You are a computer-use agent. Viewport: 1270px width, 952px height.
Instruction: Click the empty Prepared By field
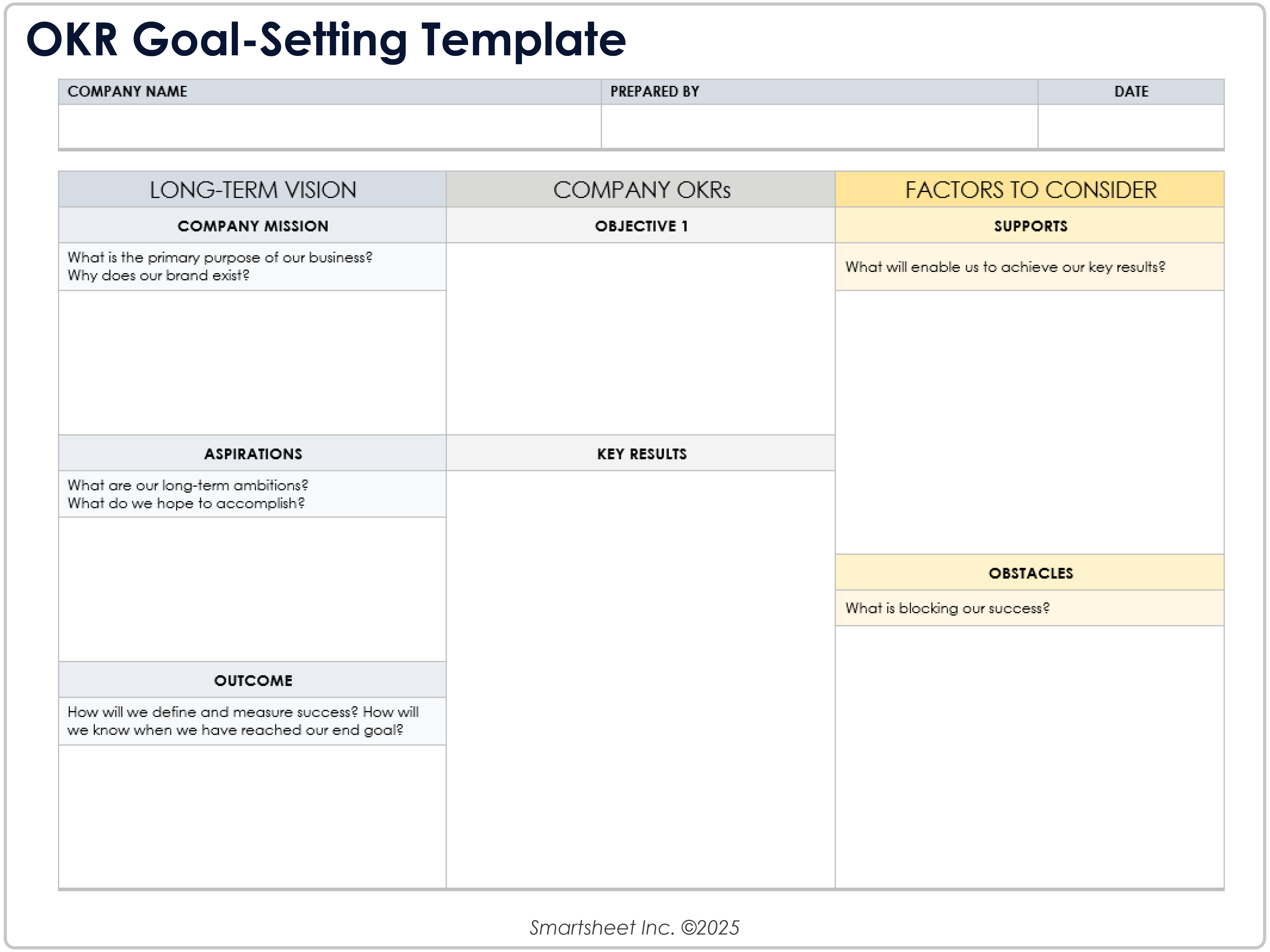point(819,126)
